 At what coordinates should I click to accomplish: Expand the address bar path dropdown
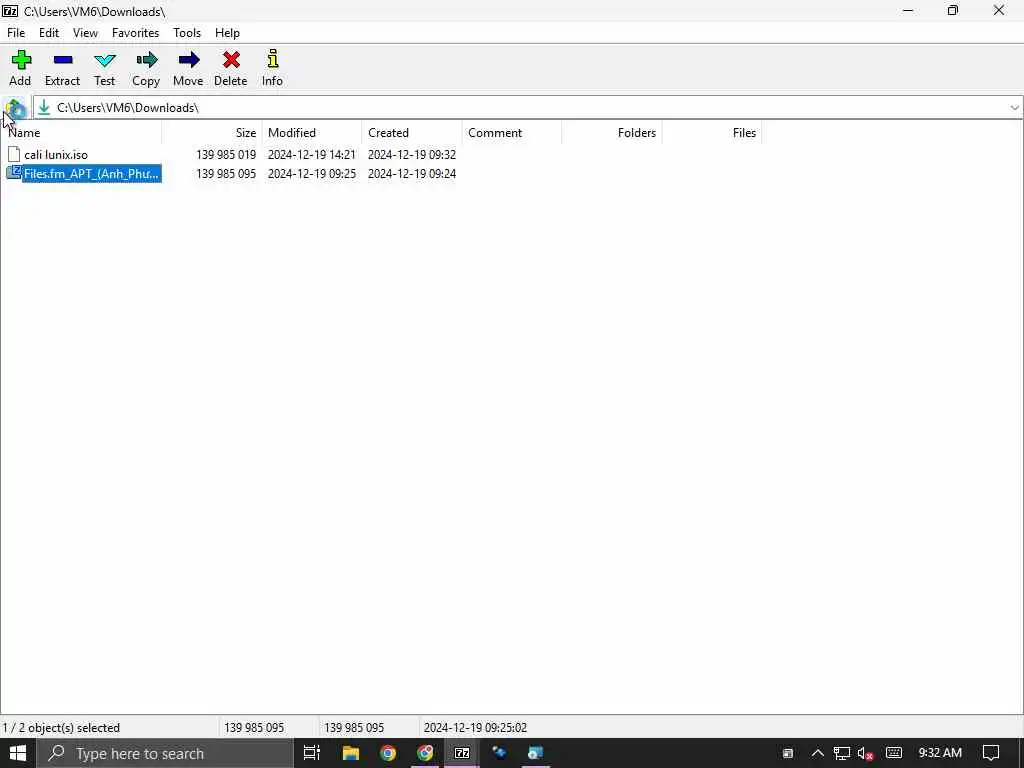[1014, 108]
